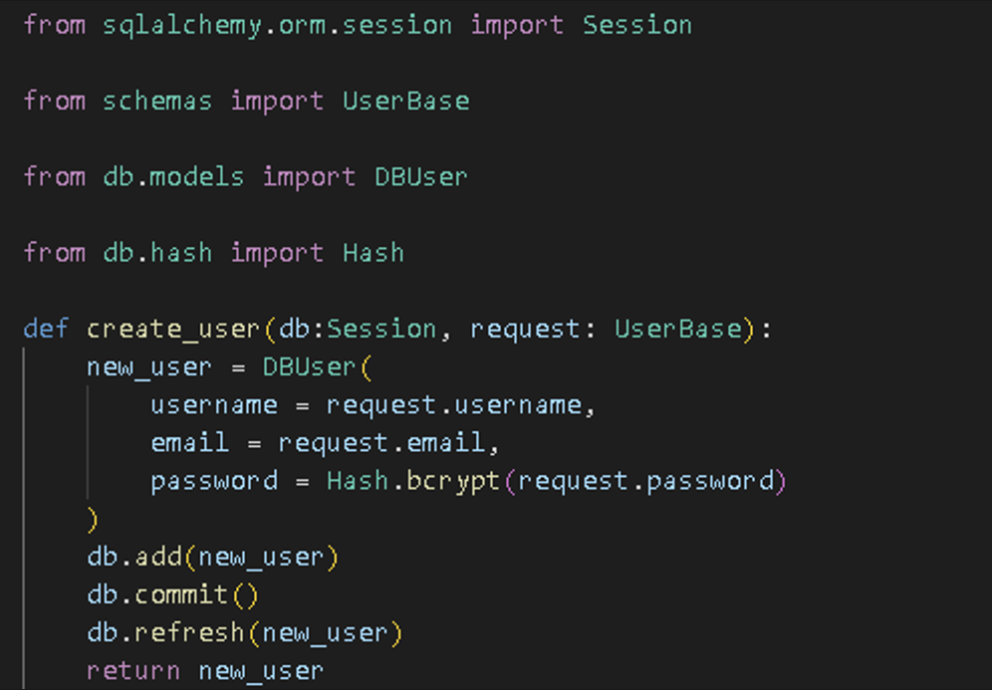This screenshot has width=992, height=690.
Task: Click the db.models module name
Action: click(173, 177)
